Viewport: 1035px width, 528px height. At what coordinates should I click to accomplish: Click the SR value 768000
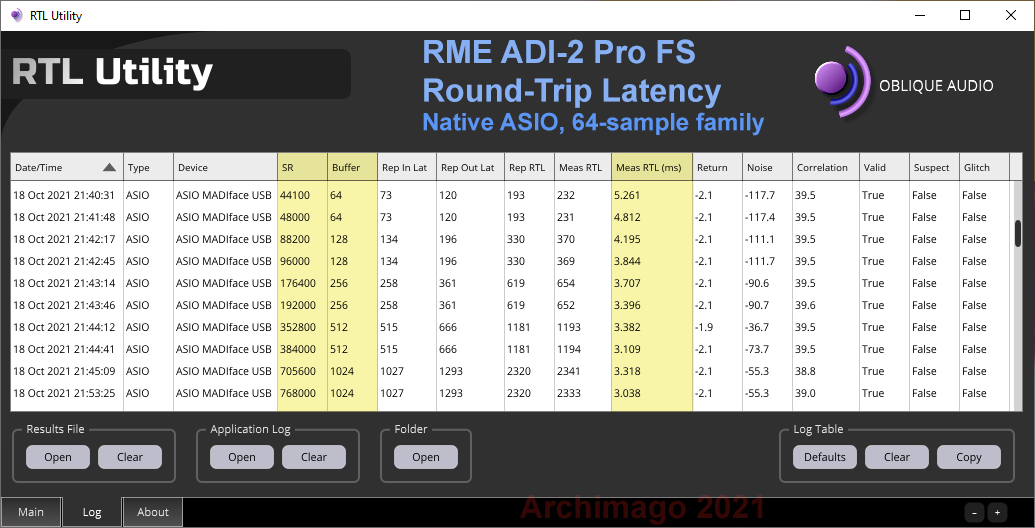click(x=298, y=393)
